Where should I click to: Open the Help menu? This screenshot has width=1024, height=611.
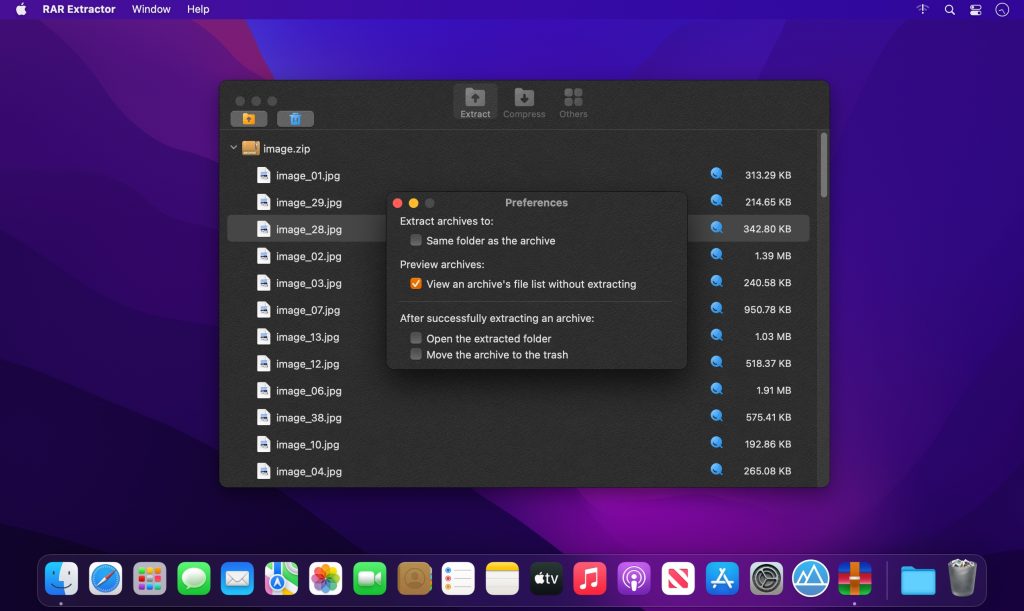coord(197,9)
